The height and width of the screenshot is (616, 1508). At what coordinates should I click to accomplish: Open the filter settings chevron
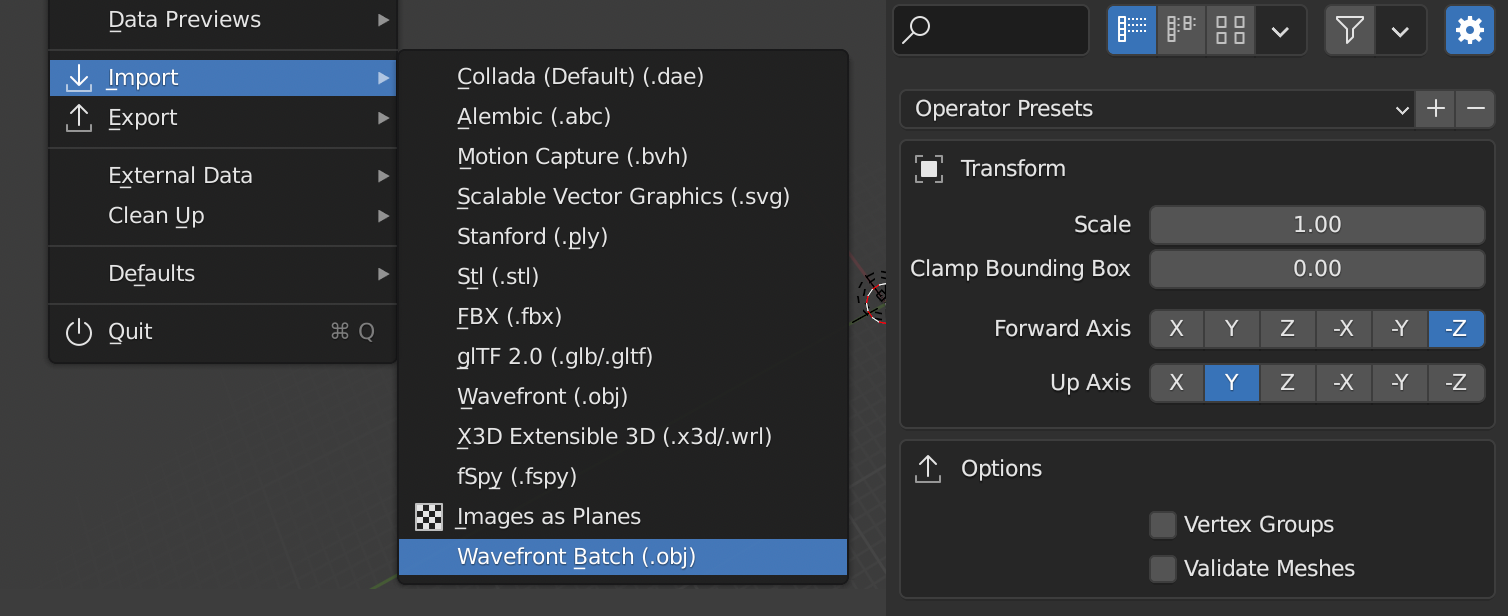pos(1400,30)
